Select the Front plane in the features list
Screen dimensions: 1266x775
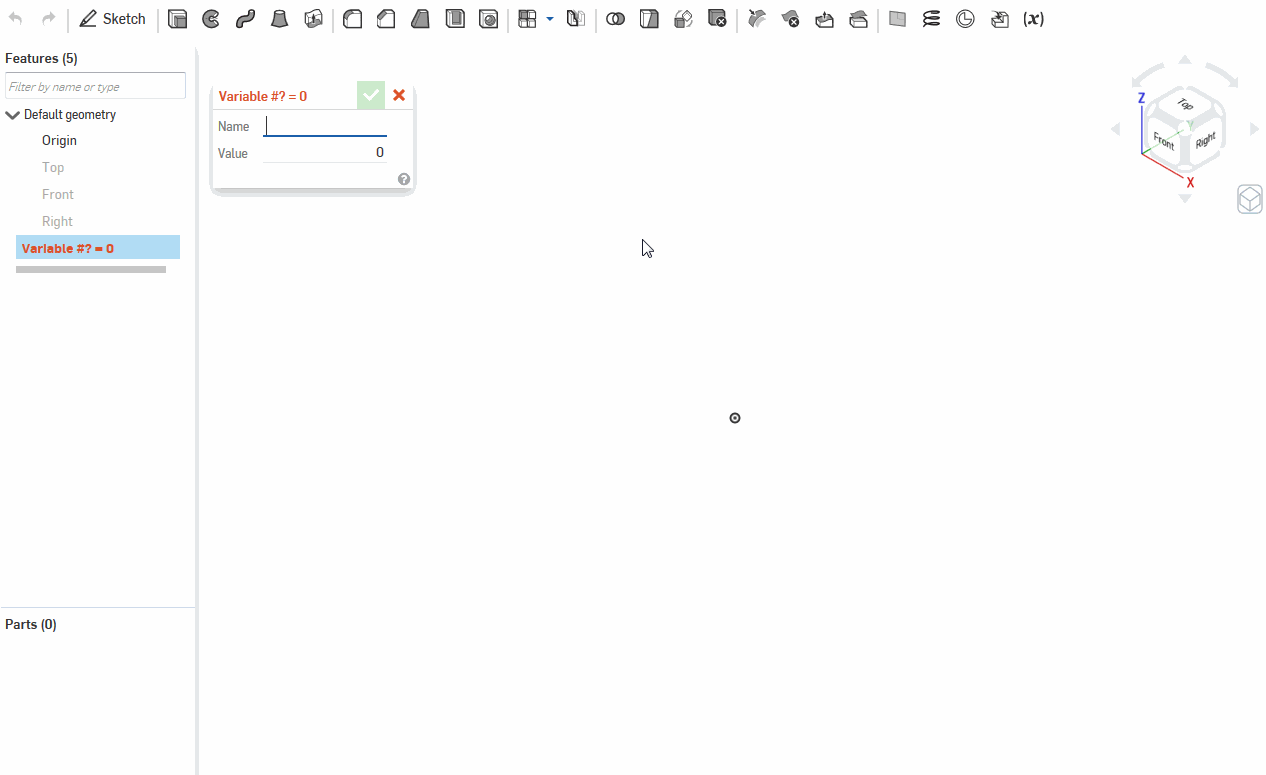57,193
